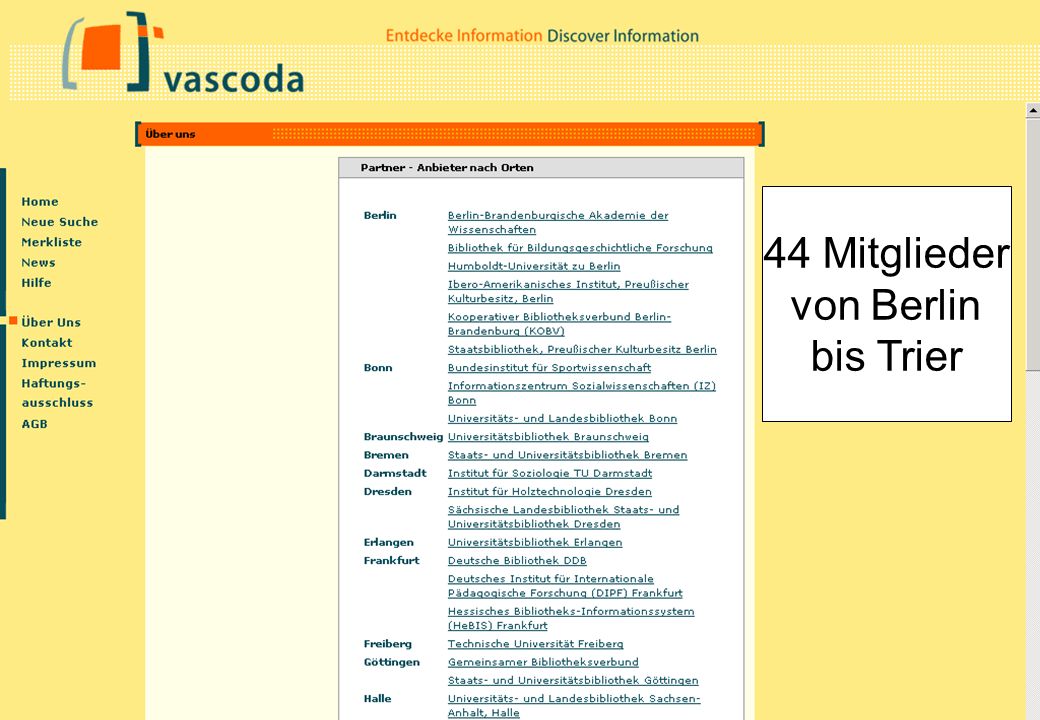
Task: Open Technische Universität Freiberg link
Action: (535, 644)
